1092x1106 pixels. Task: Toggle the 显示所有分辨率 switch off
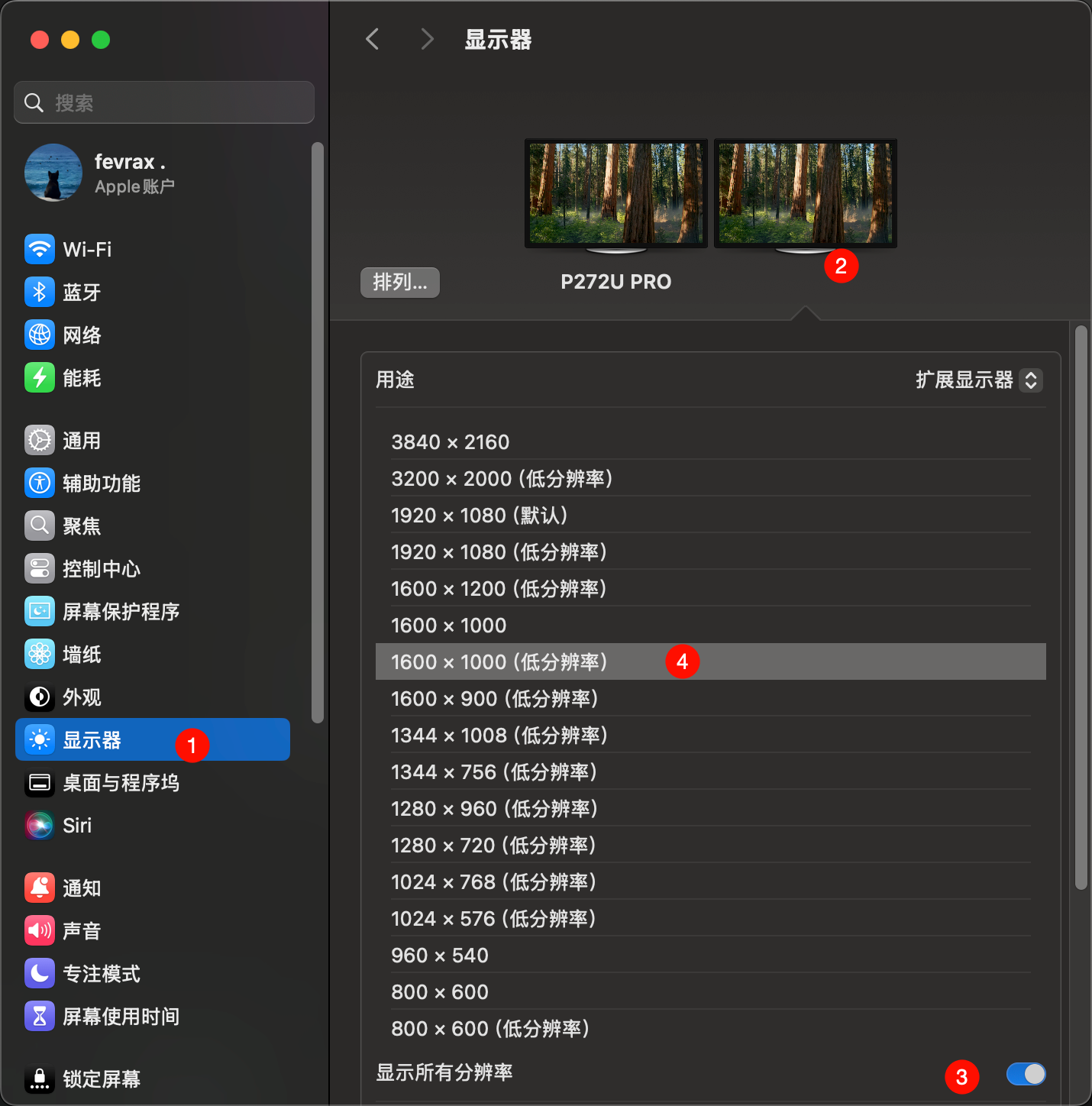(1026, 1074)
